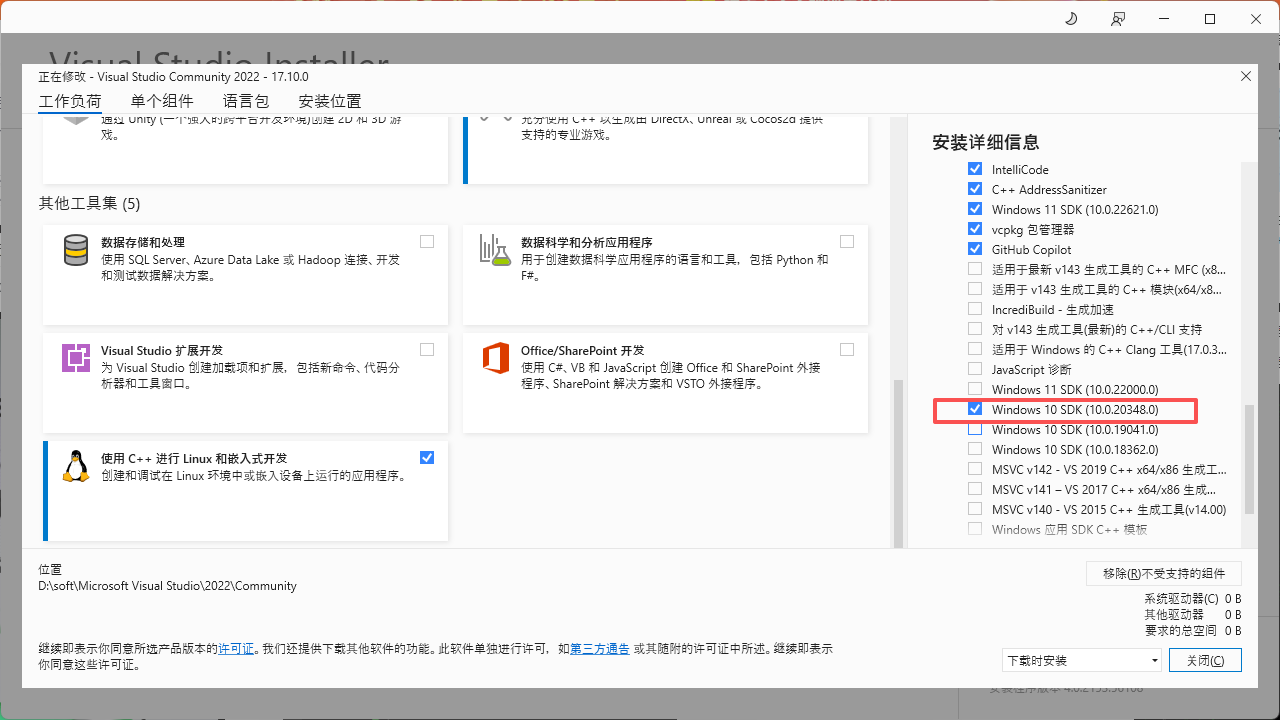Close the modify dialog with X icon
Image resolution: width=1280 pixels, height=720 pixels.
point(1245,76)
